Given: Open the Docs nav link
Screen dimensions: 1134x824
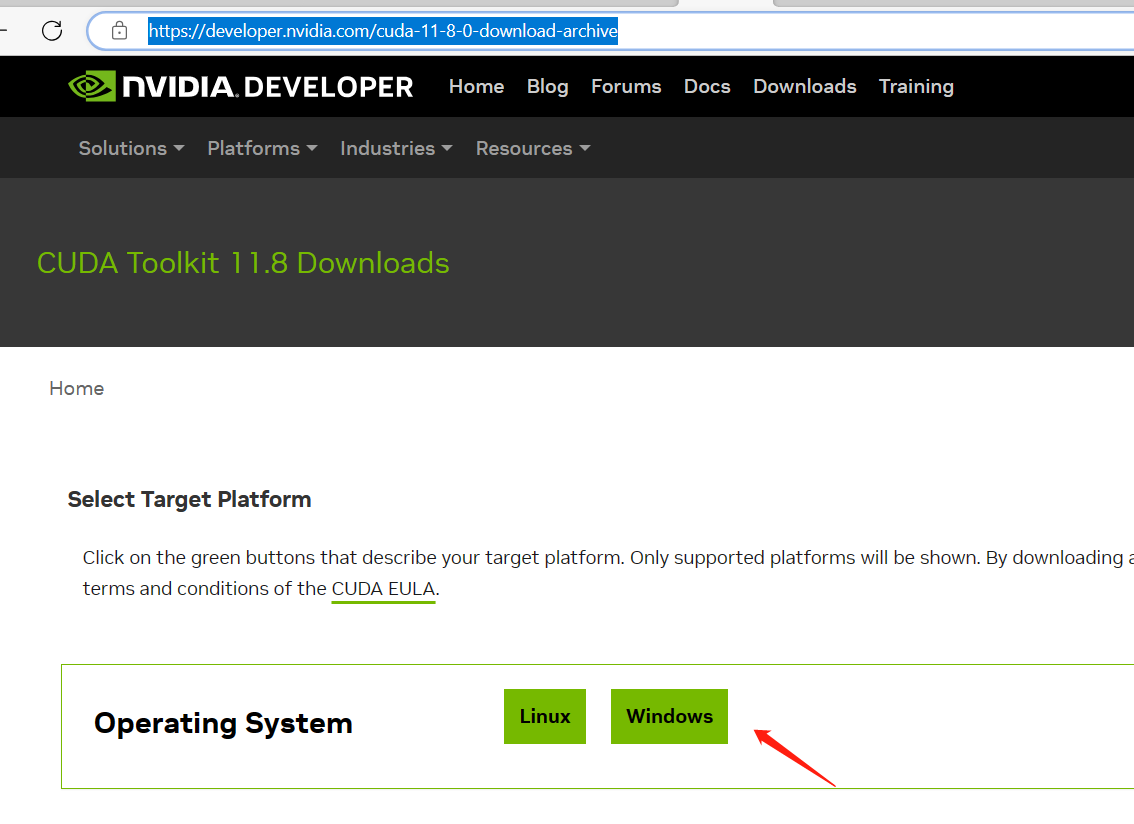Looking at the screenshot, I should pyautogui.click(x=707, y=87).
